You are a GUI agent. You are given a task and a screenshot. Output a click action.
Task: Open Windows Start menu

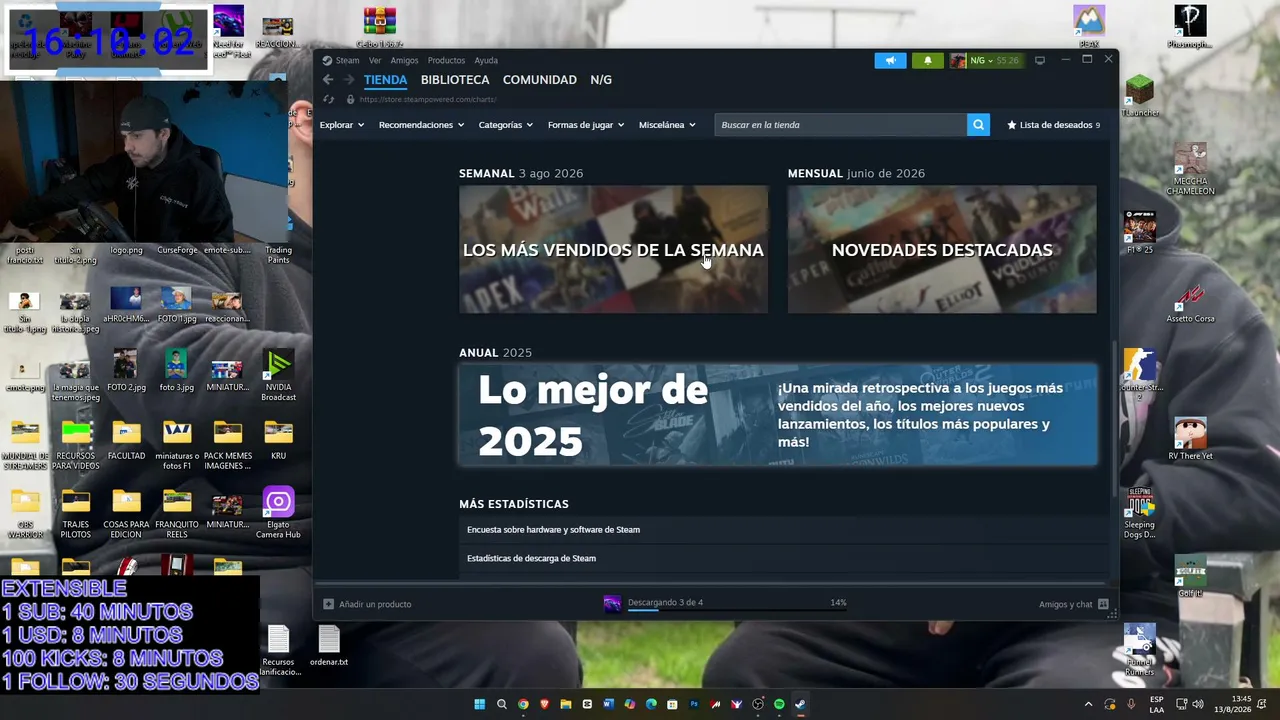click(x=480, y=704)
